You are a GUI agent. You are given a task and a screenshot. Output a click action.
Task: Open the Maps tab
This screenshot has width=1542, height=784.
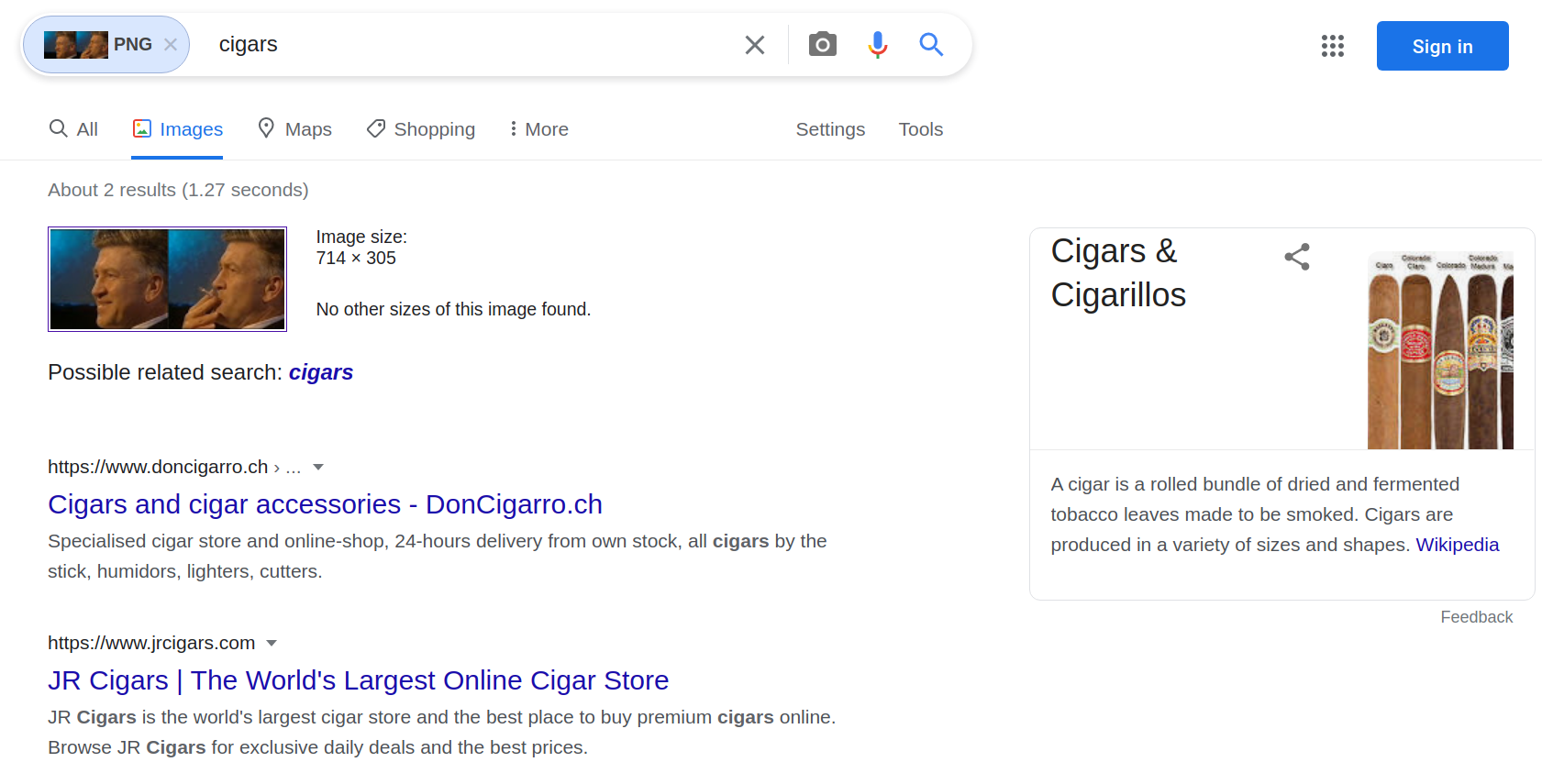(294, 129)
